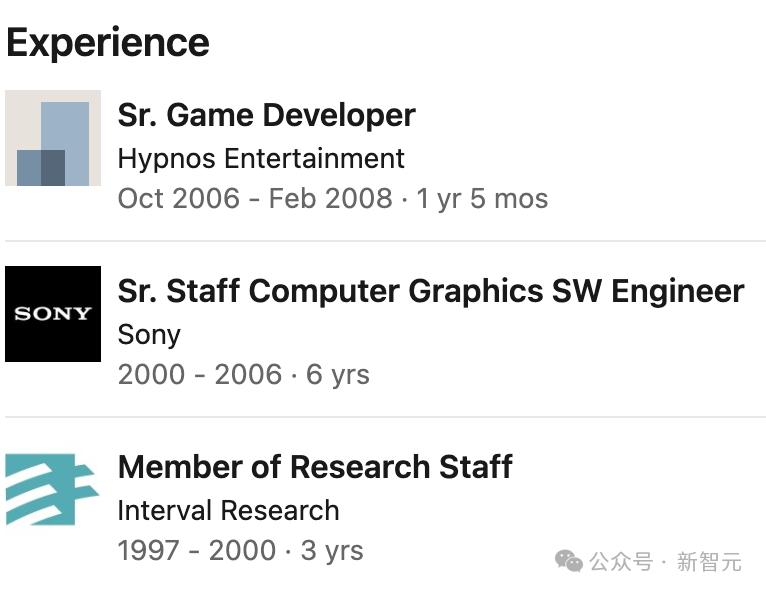Open the Sr. Game Developer position
Screen dimensions: 766x592
point(266,115)
